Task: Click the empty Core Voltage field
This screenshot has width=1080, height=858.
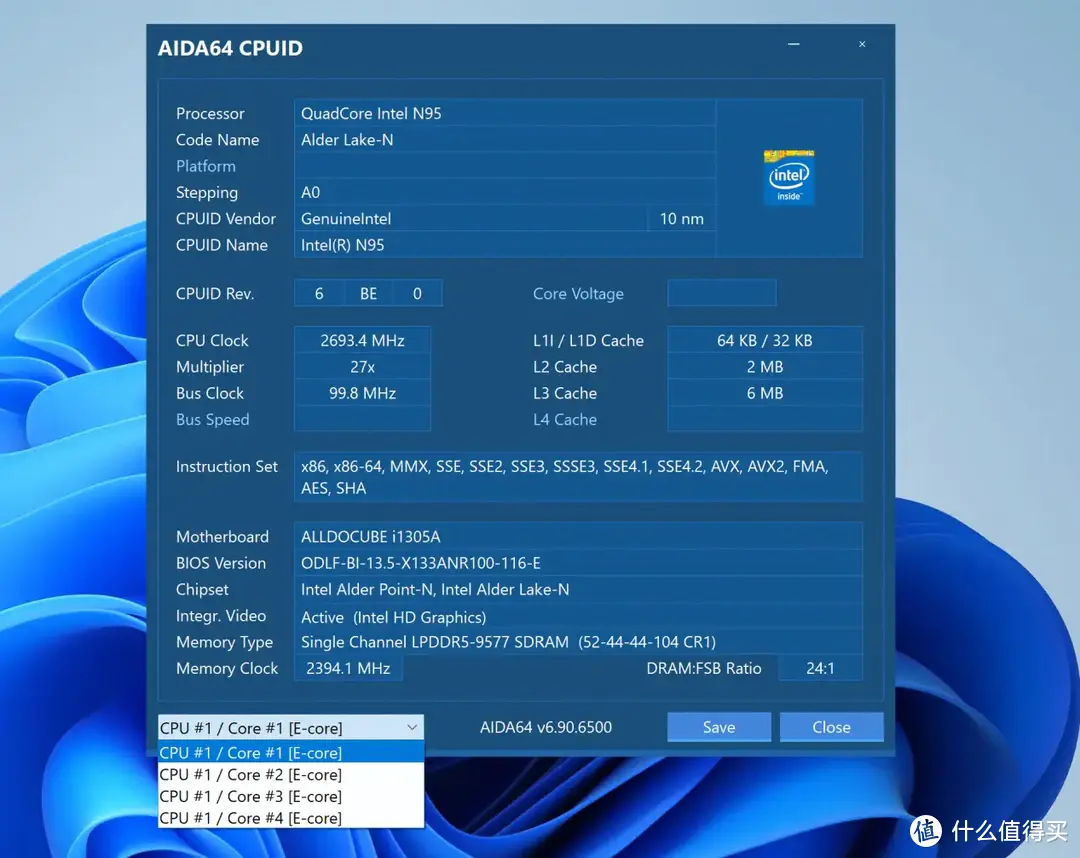Action: click(x=722, y=293)
